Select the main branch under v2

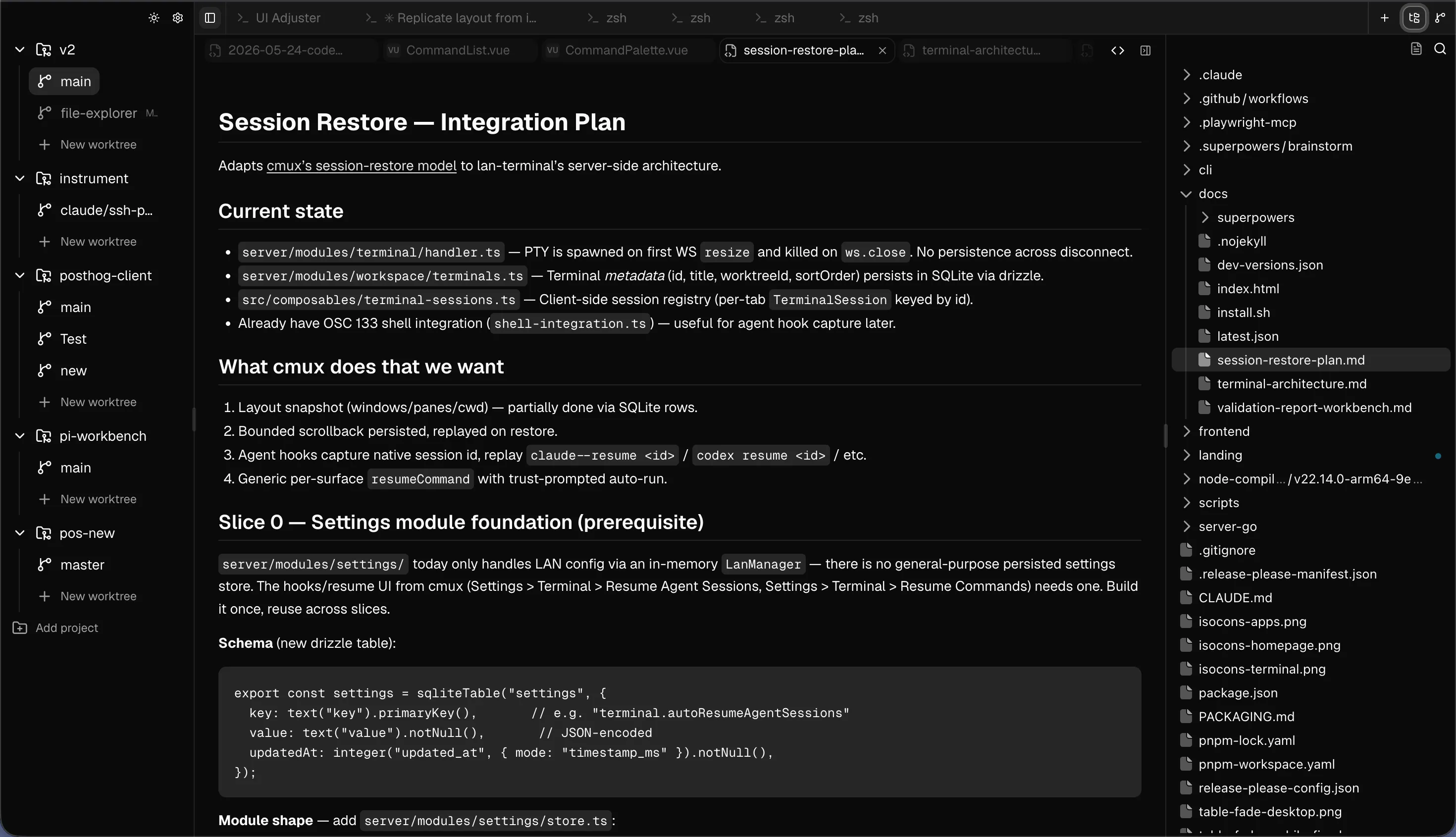[64, 81]
